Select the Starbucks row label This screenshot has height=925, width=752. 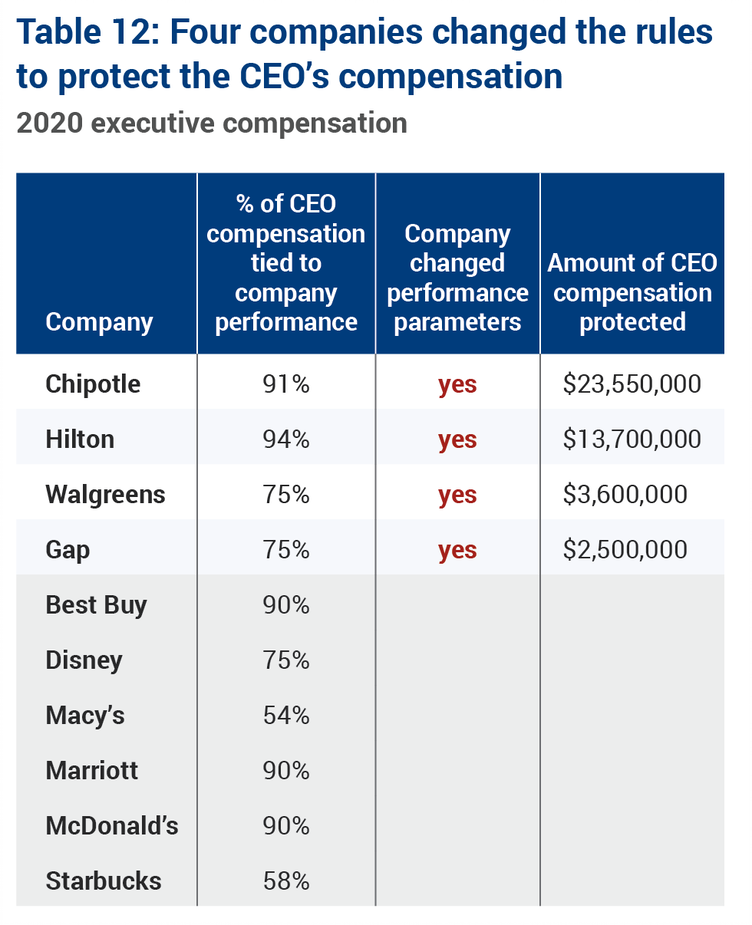tap(103, 881)
